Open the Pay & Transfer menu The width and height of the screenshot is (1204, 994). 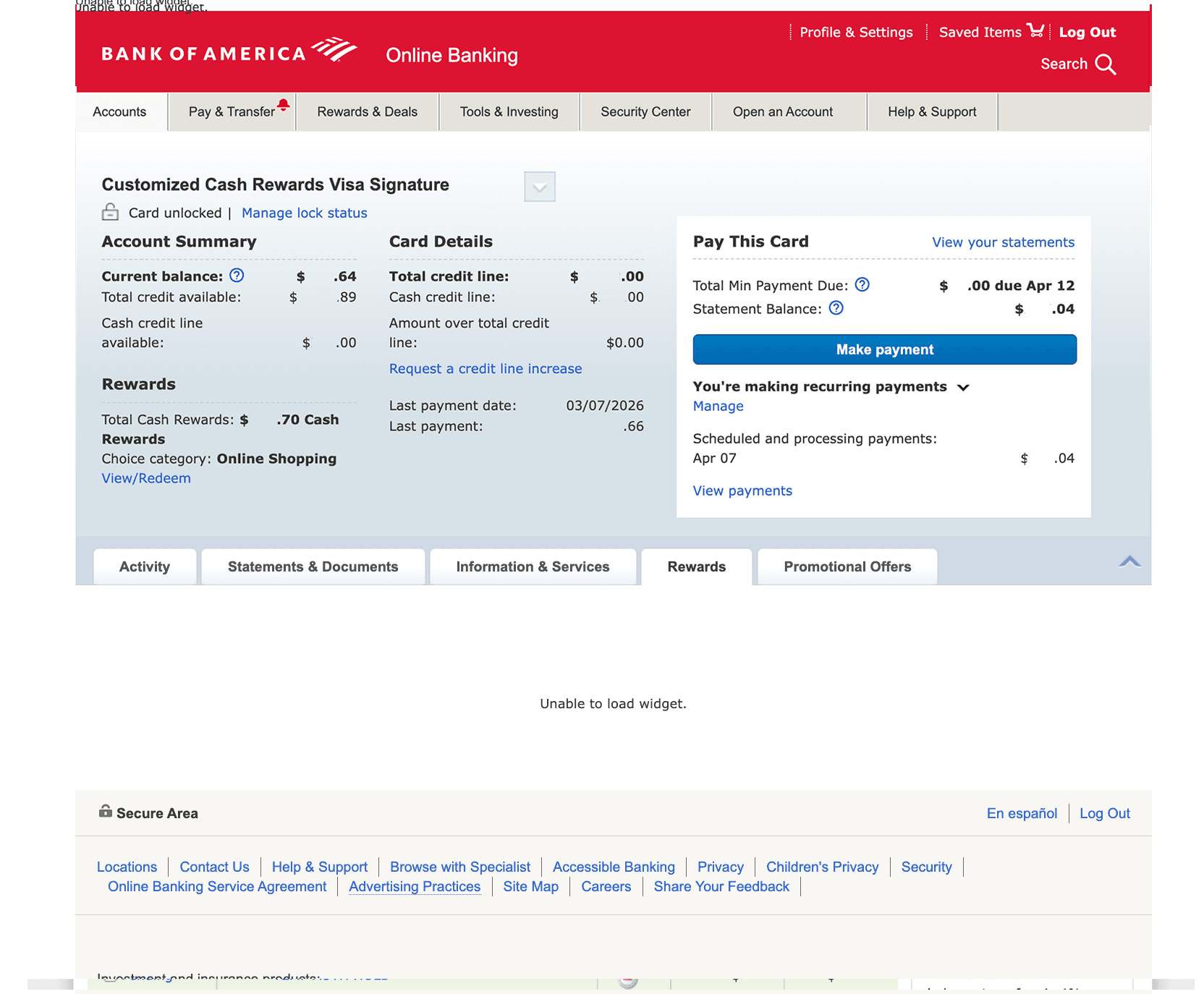[232, 111]
